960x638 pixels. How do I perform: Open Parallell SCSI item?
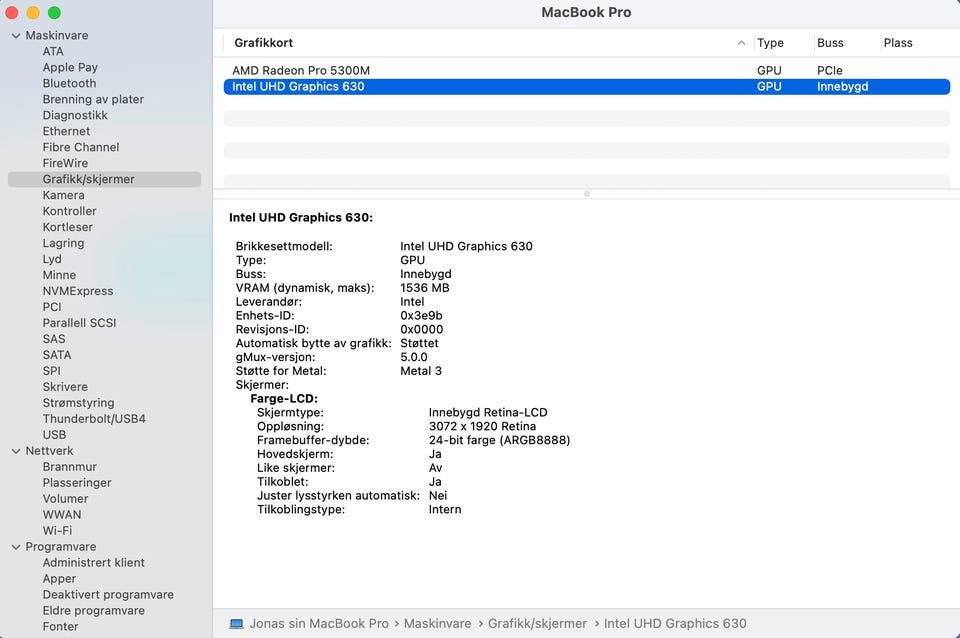[79, 323]
